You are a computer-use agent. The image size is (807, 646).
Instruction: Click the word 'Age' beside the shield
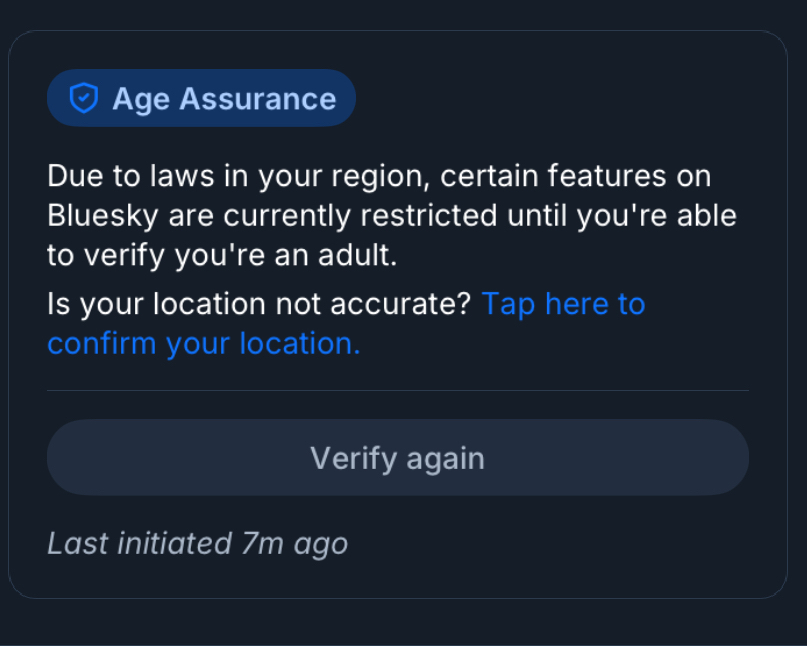pyautogui.click(x=141, y=98)
